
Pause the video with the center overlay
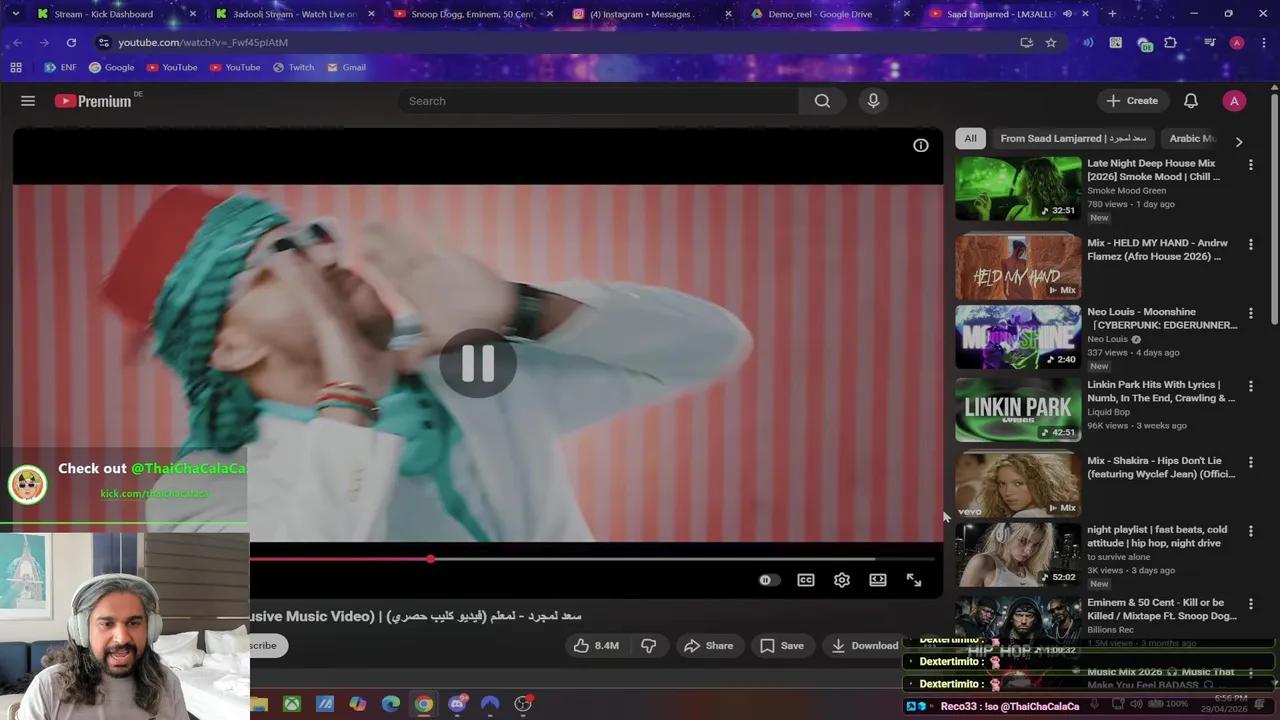(478, 363)
